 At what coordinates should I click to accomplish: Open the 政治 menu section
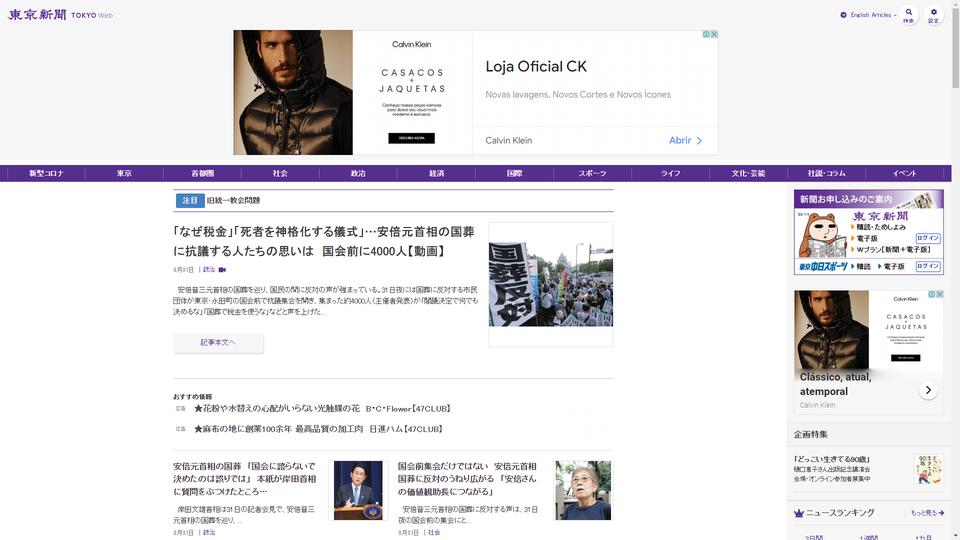click(358, 173)
